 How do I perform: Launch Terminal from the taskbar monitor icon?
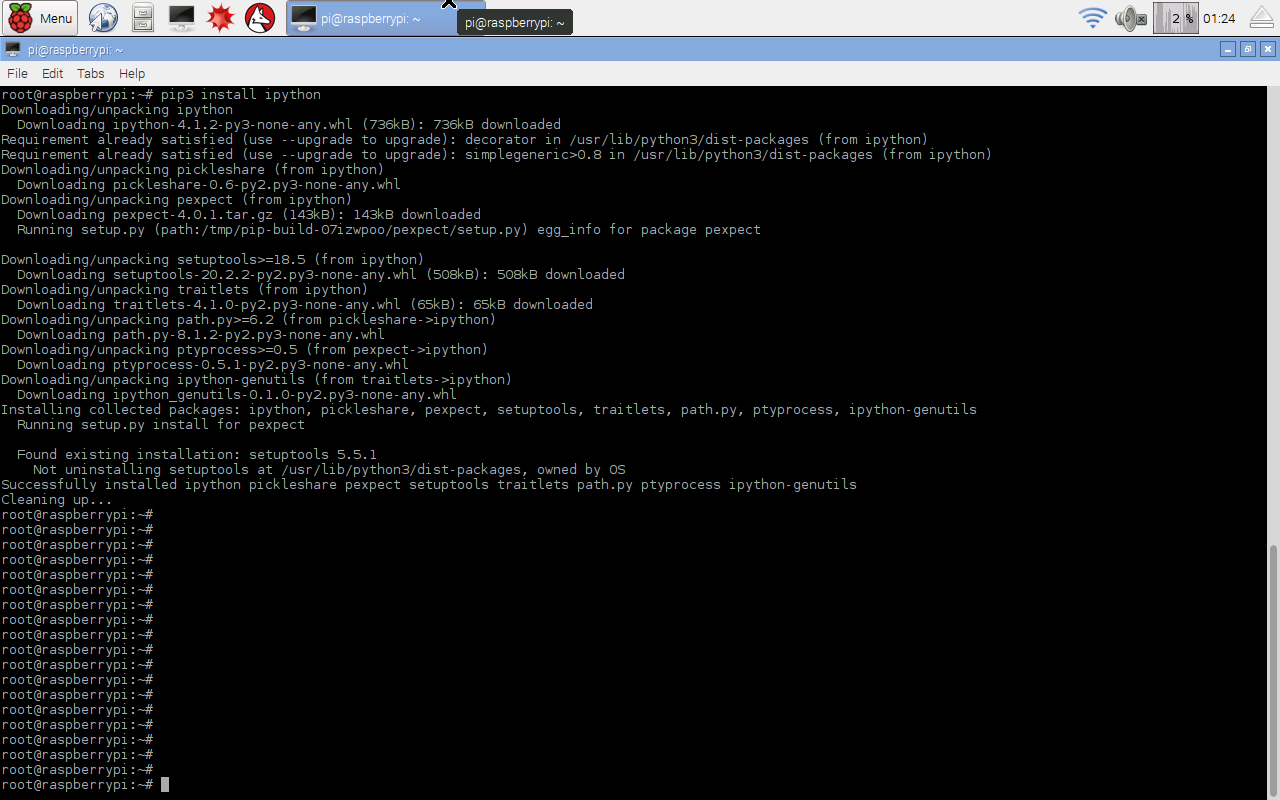coord(182,17)
